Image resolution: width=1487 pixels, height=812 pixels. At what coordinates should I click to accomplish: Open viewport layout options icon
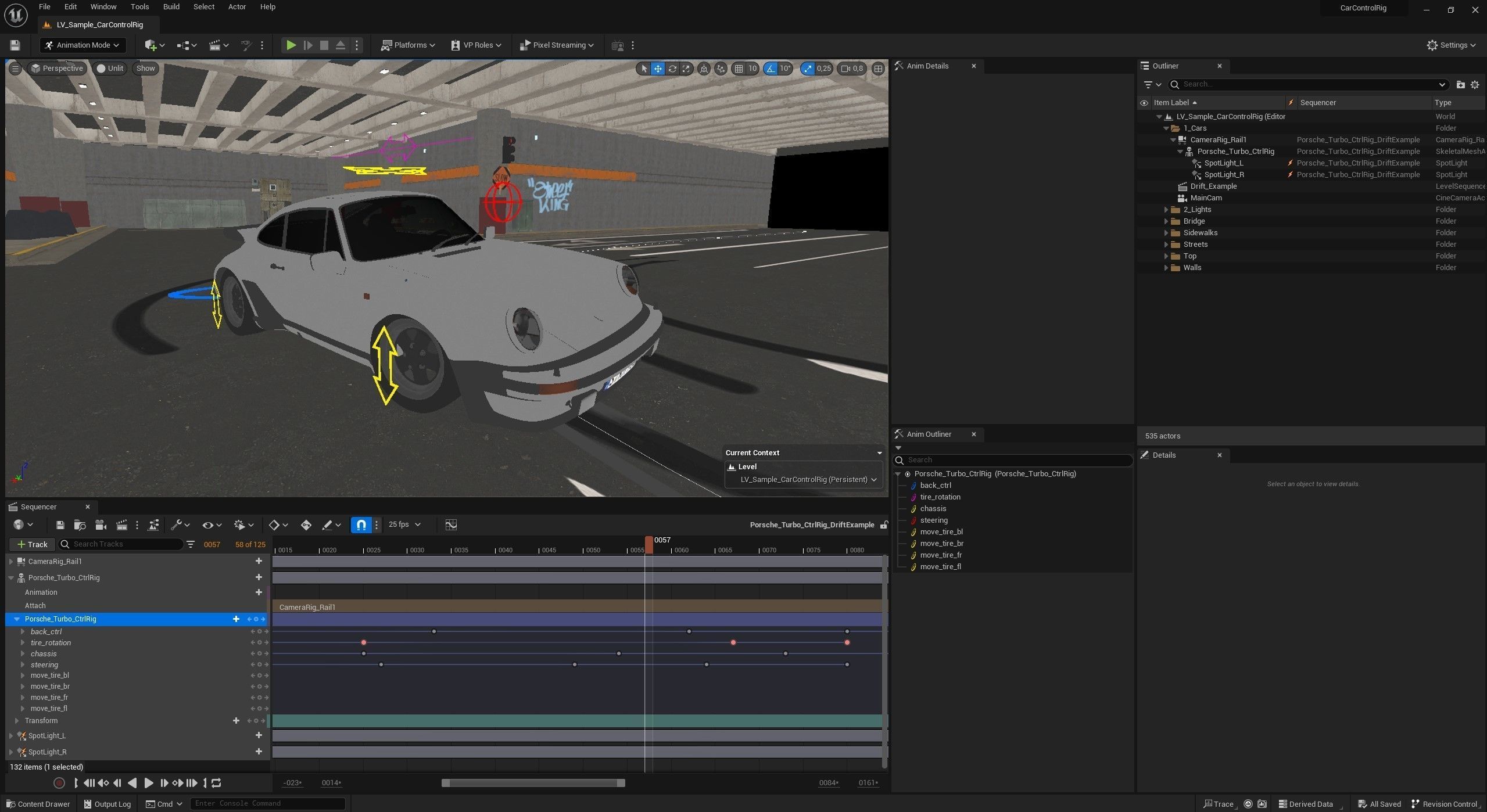click(878, 69)
